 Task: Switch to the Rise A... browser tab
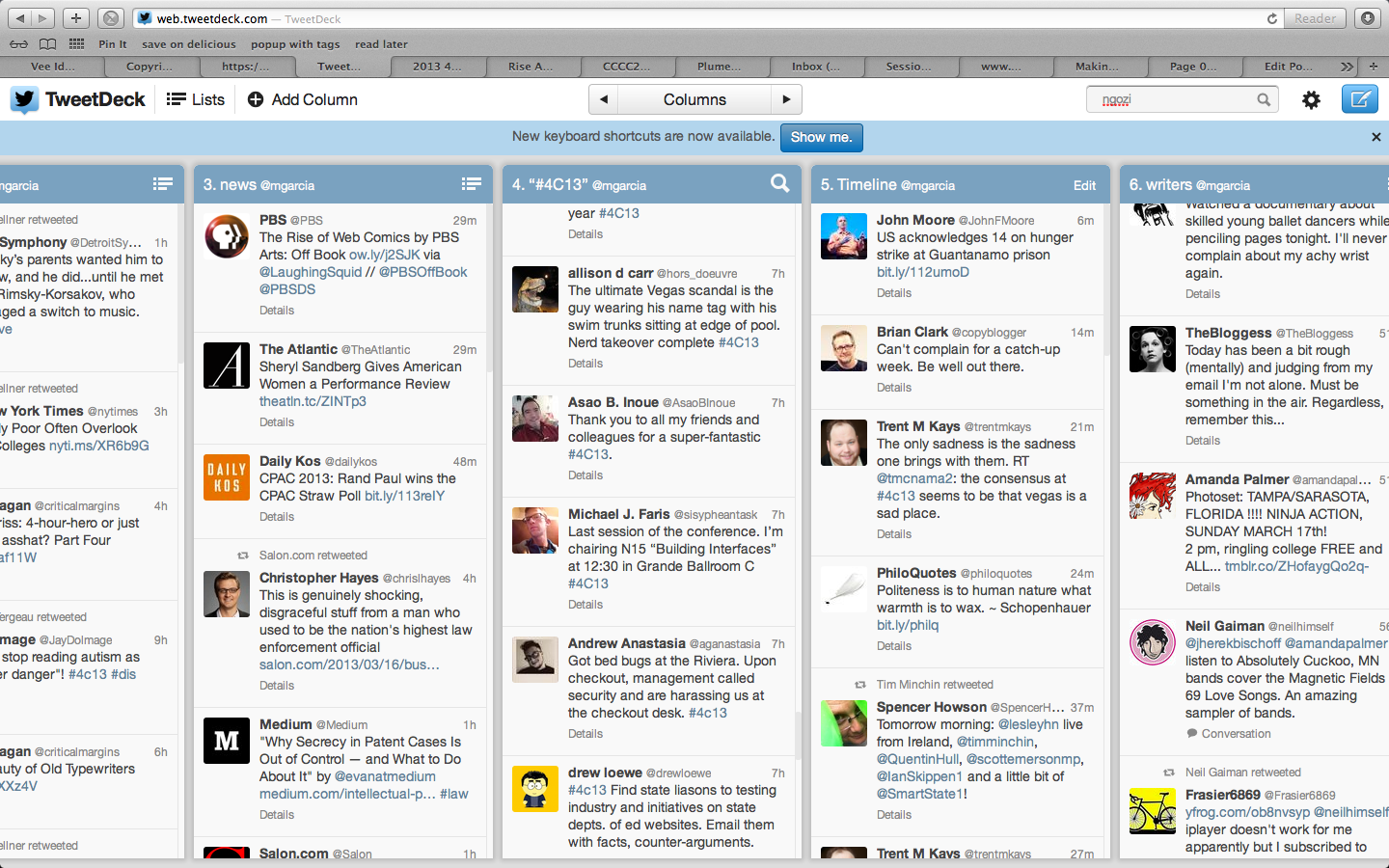coord(531,67)
